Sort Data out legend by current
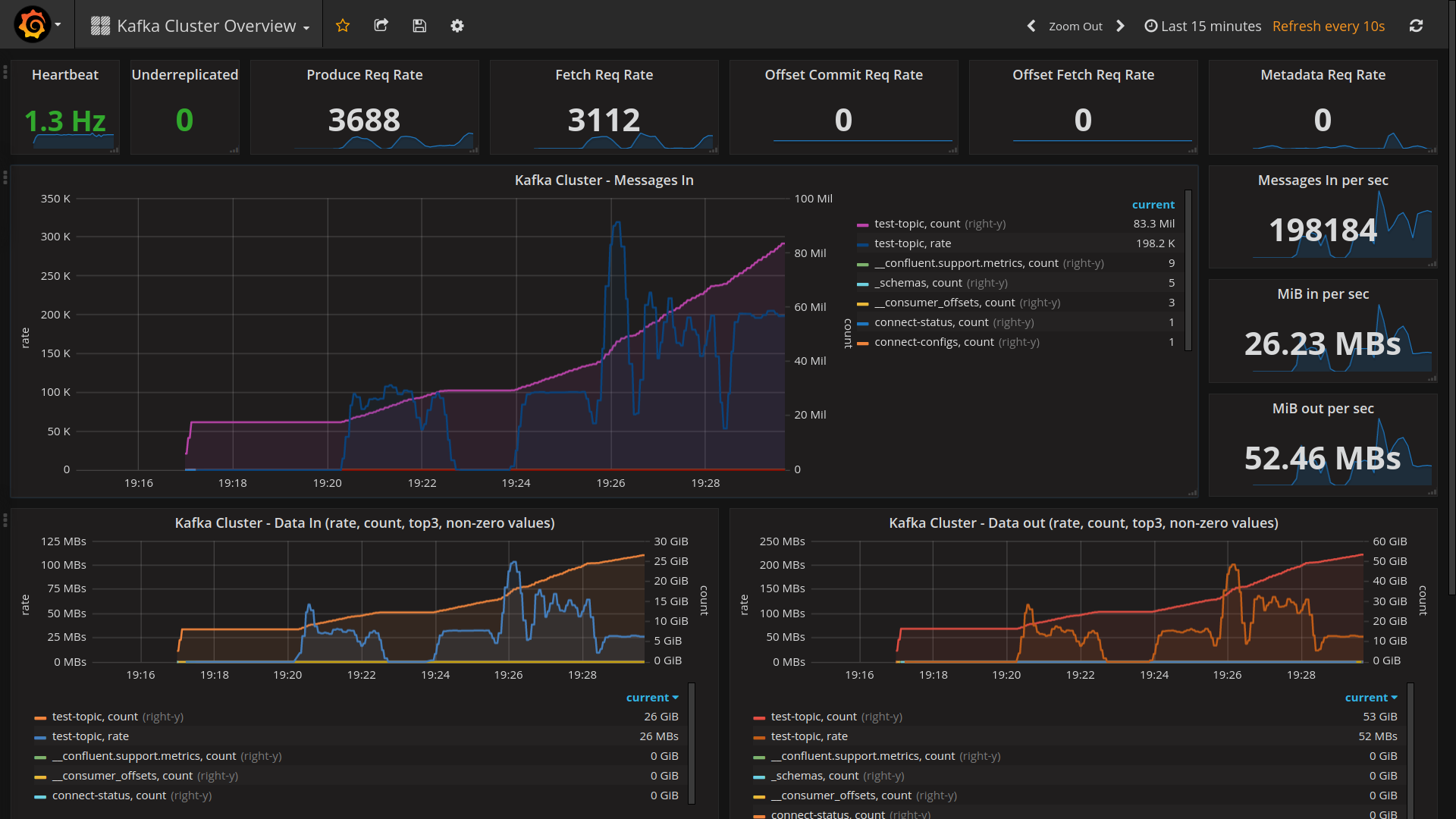The image size is (1456, 819). [x=1371, y=698]
